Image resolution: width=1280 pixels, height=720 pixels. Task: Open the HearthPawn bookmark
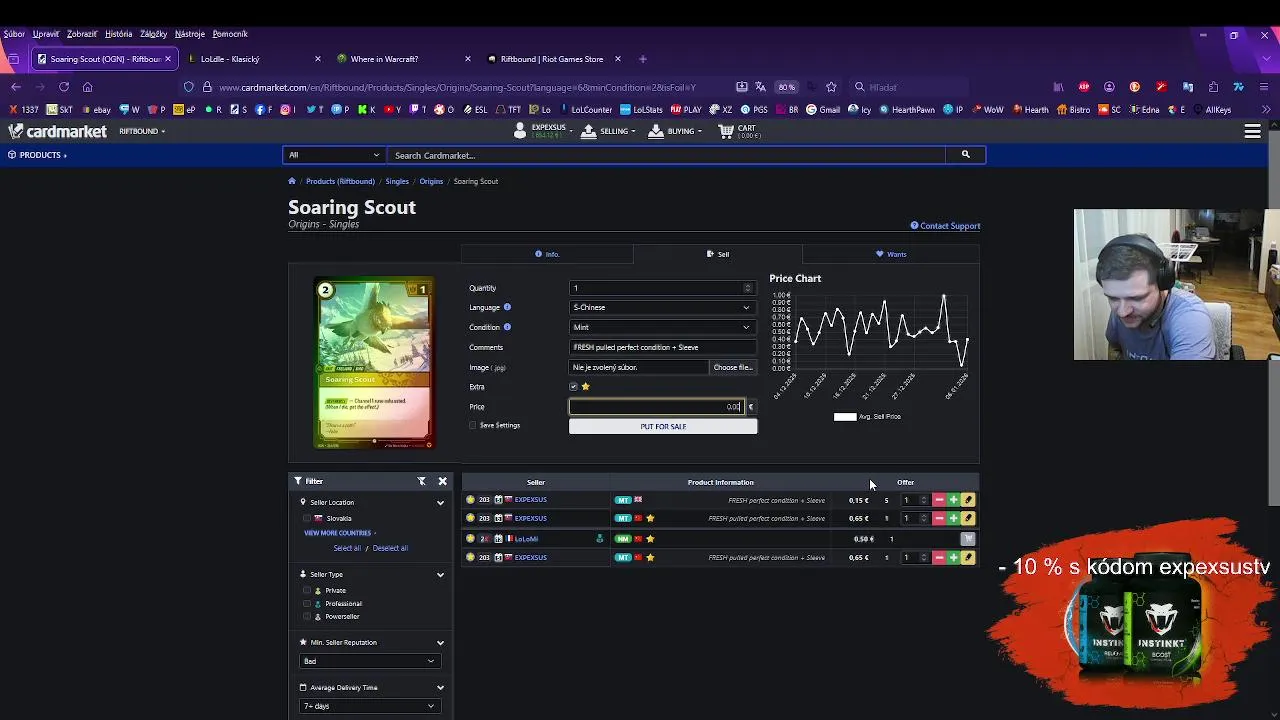906,110
